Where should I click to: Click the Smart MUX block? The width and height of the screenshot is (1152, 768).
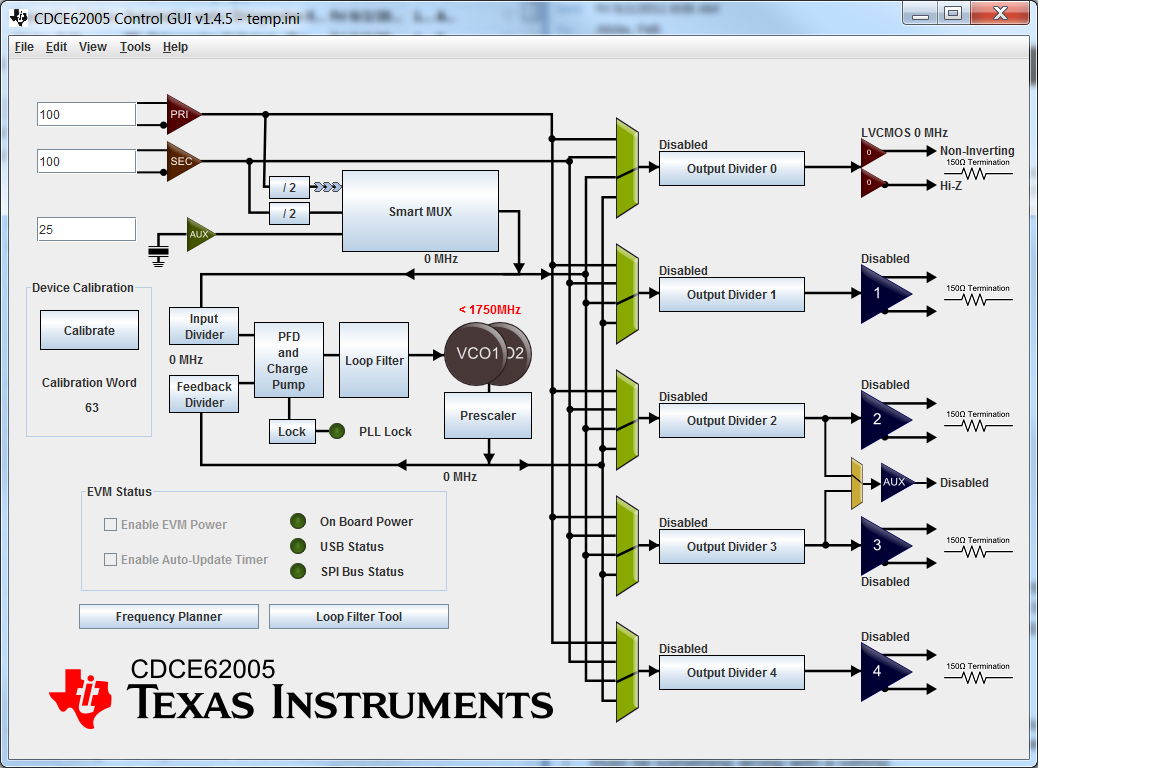(420, 212)
